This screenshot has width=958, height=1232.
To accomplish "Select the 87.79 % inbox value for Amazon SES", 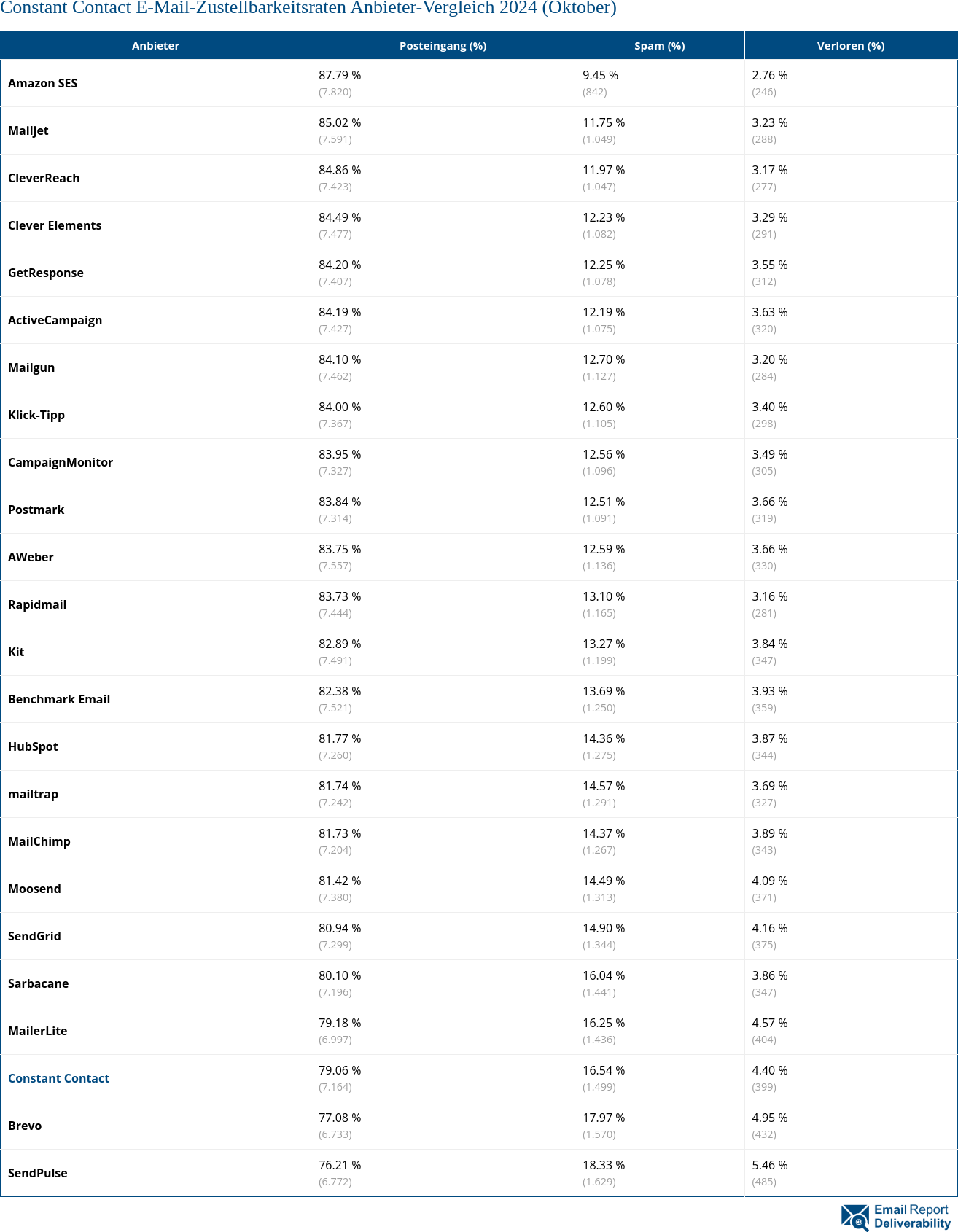I will 340,75.
